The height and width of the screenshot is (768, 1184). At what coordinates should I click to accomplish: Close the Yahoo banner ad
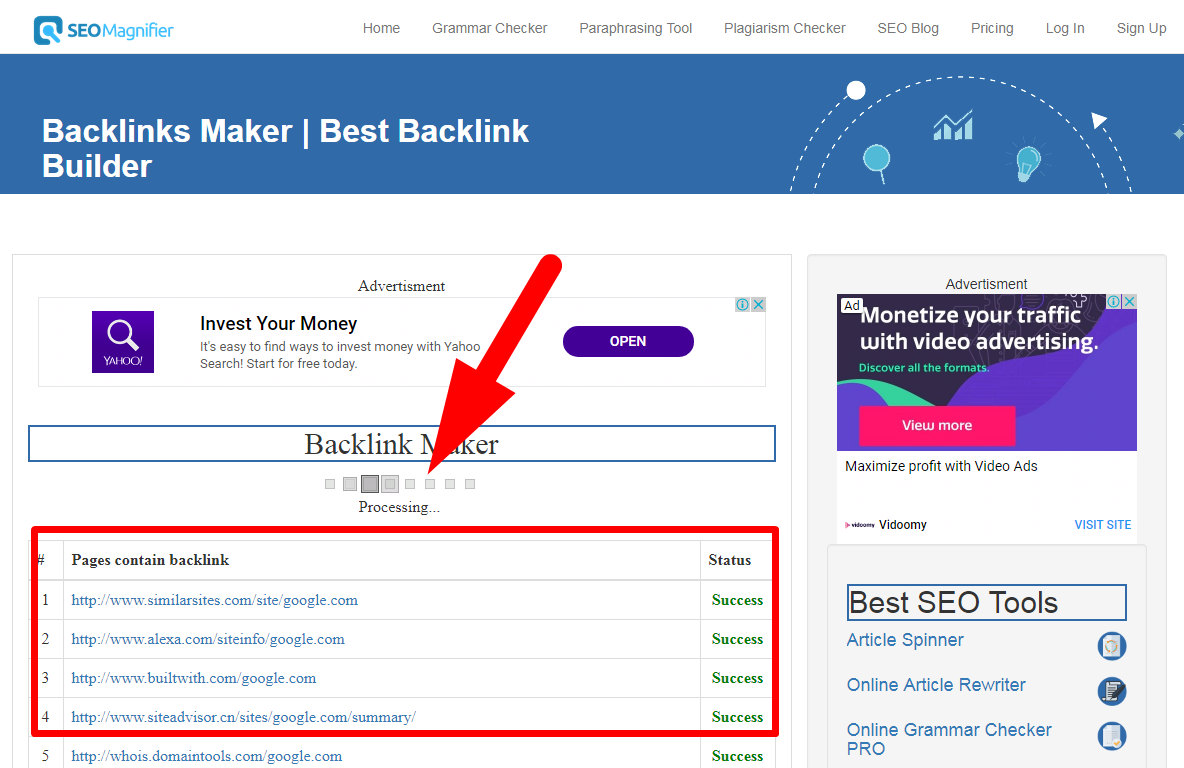coord(759,304)
